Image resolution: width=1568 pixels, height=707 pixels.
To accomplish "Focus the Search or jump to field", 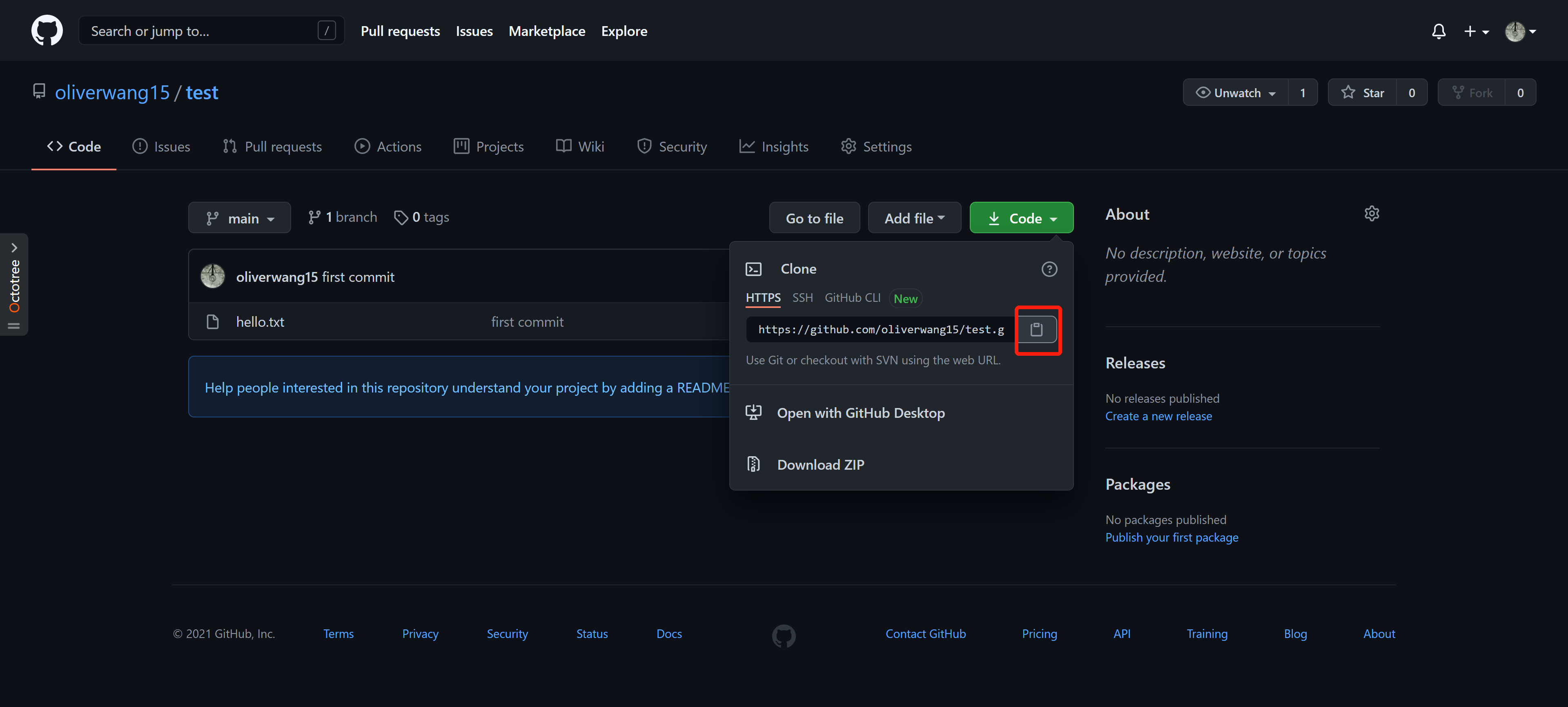I will tap(211, 31).
